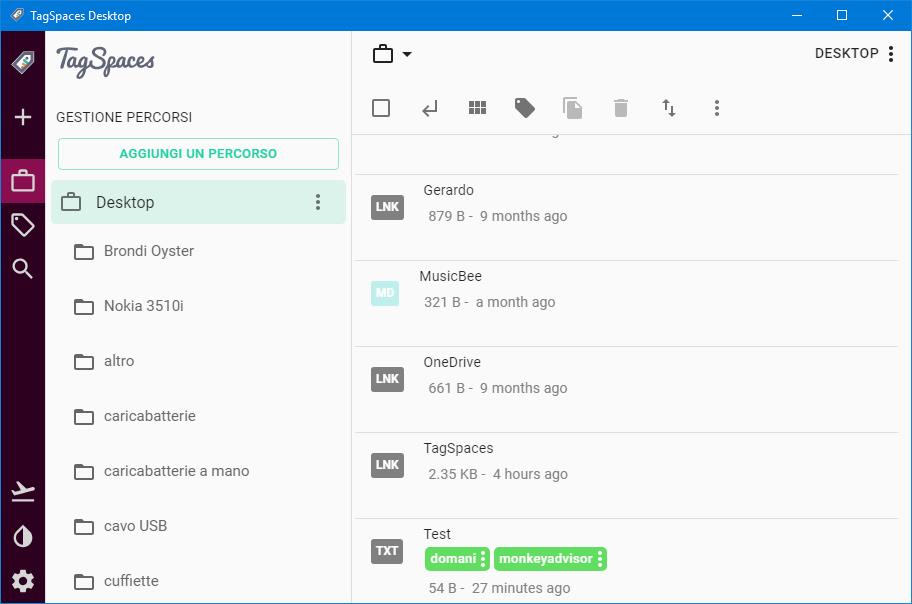Click the '2.35 KB - 4 hours ago' details
The height and width of the screenshot is (604, 912).
pyautogui.click(x=498, y=474)
